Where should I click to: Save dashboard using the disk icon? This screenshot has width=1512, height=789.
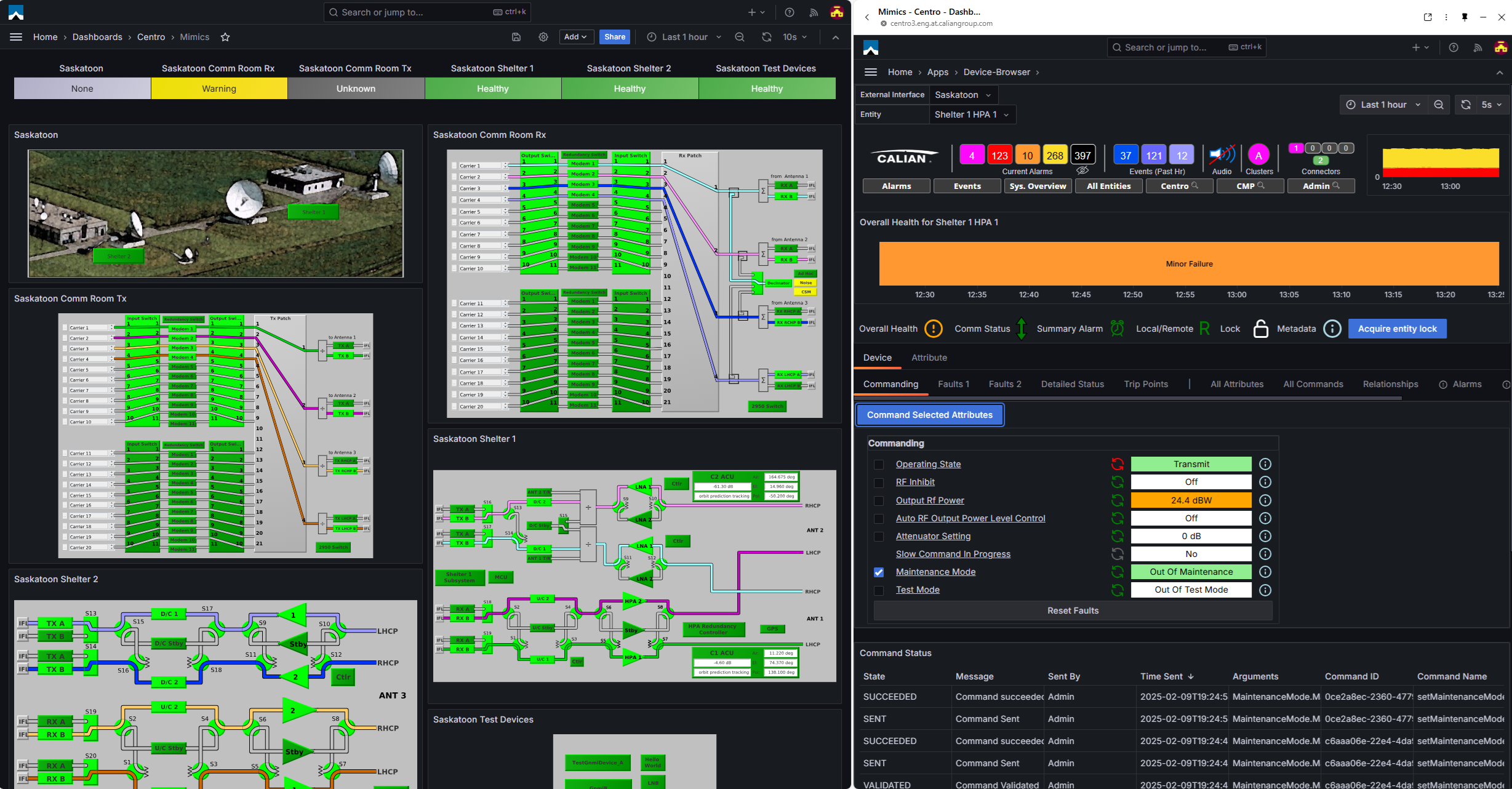[516, 37]
